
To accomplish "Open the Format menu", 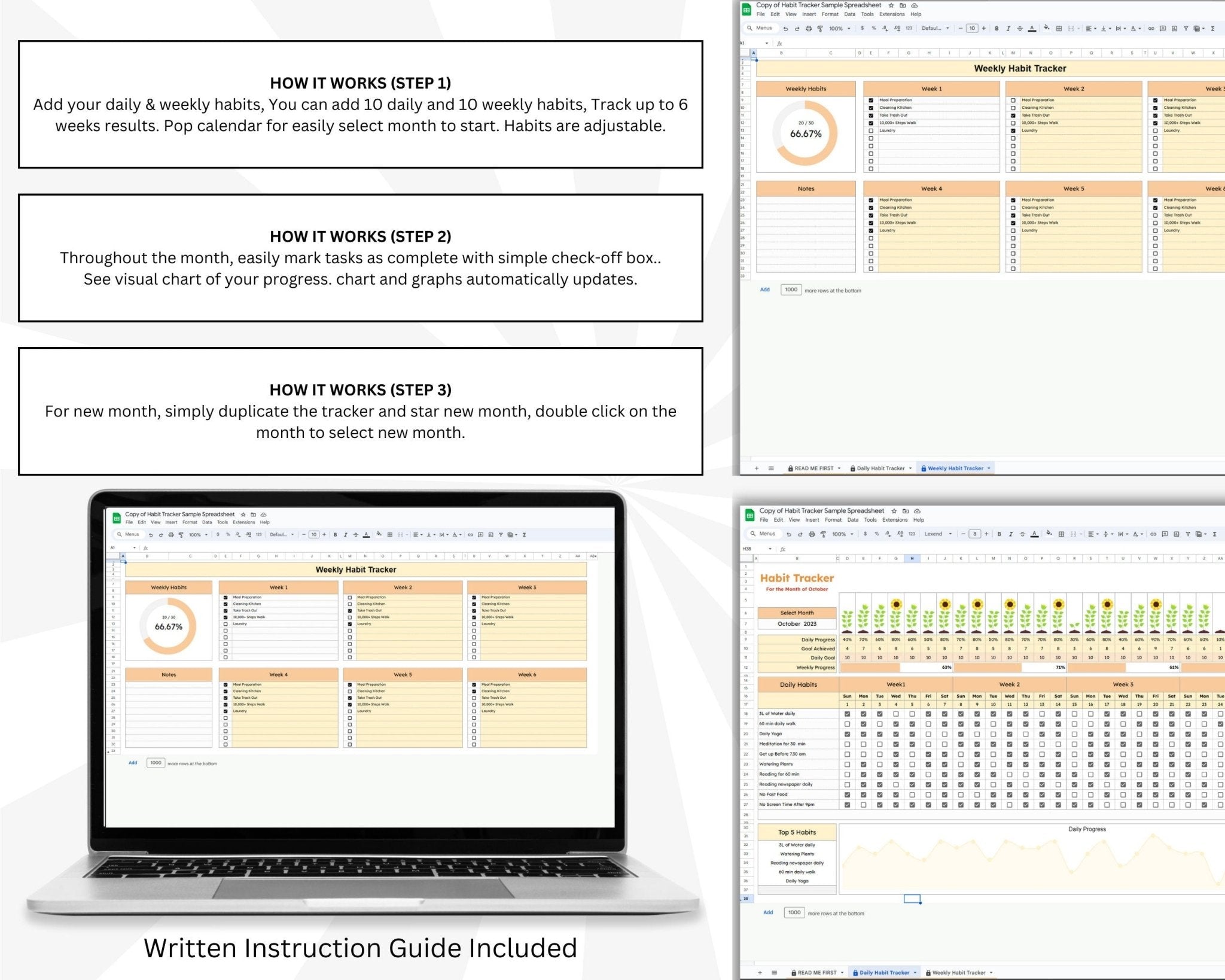I will [x=830, y=14].
